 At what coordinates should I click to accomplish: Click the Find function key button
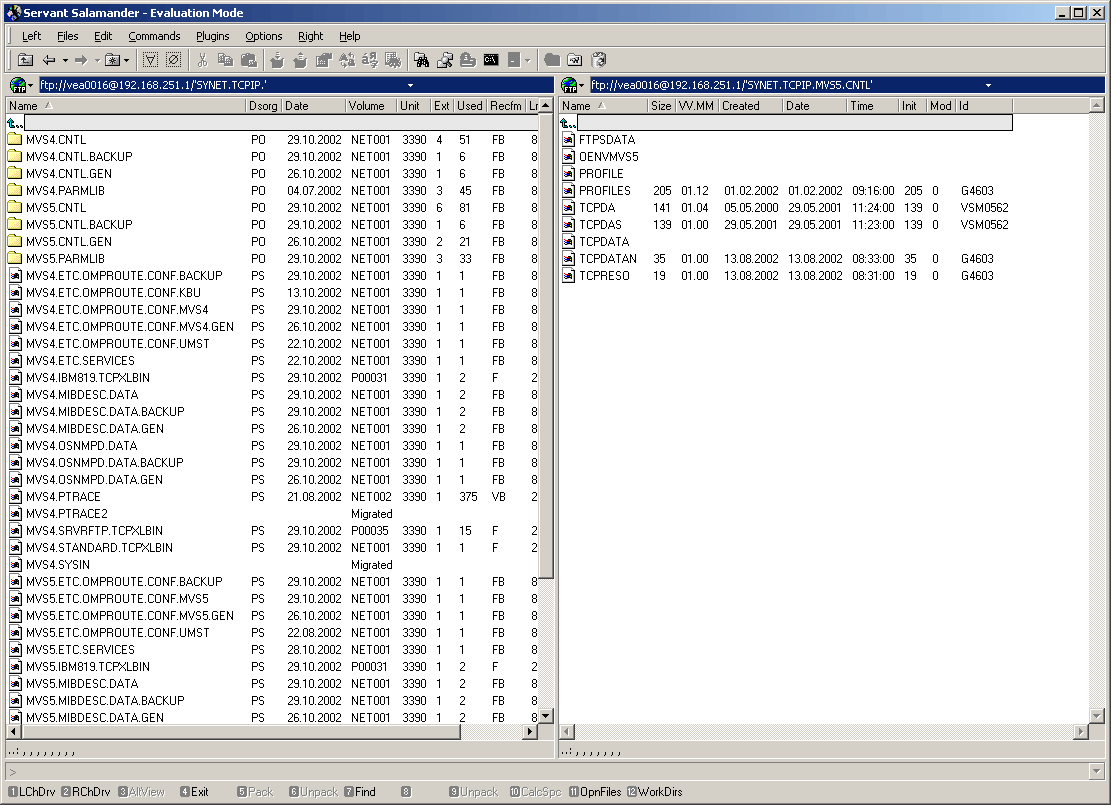click(x=360, y=792)
